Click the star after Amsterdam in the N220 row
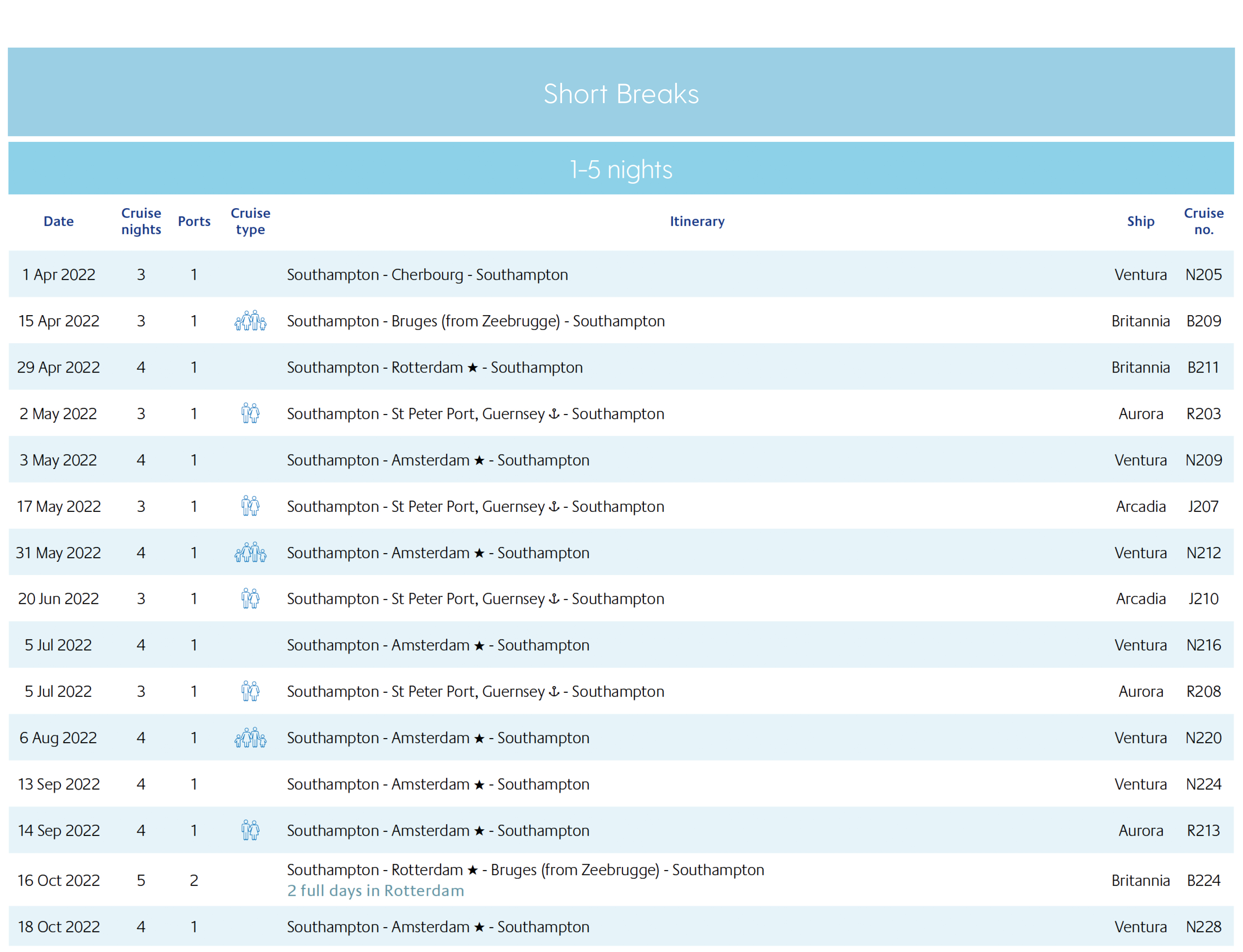Viewport: 1243px width, 952px height. (x=479, y=738)
